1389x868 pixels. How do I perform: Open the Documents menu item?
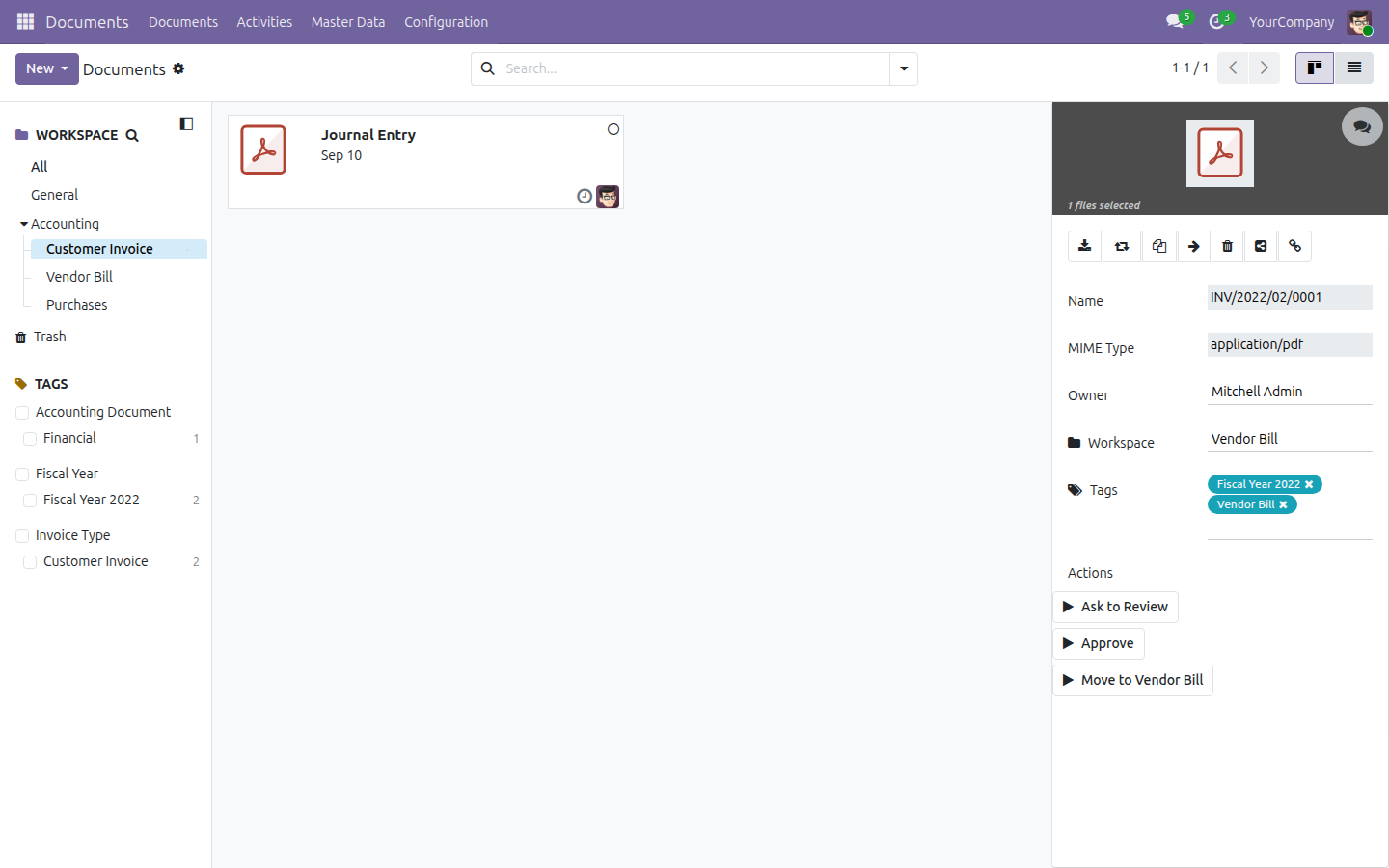tap(183, 21)
